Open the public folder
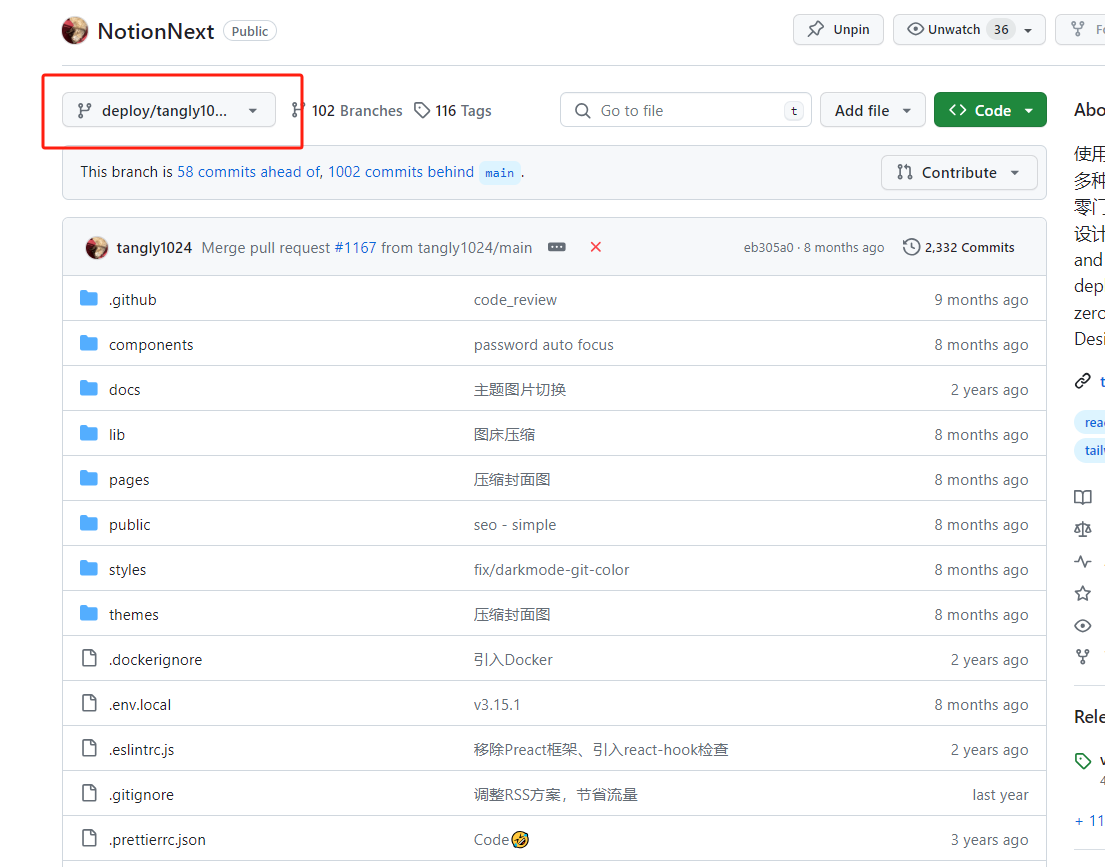The image size is (1105, 867). click(130, 525)
